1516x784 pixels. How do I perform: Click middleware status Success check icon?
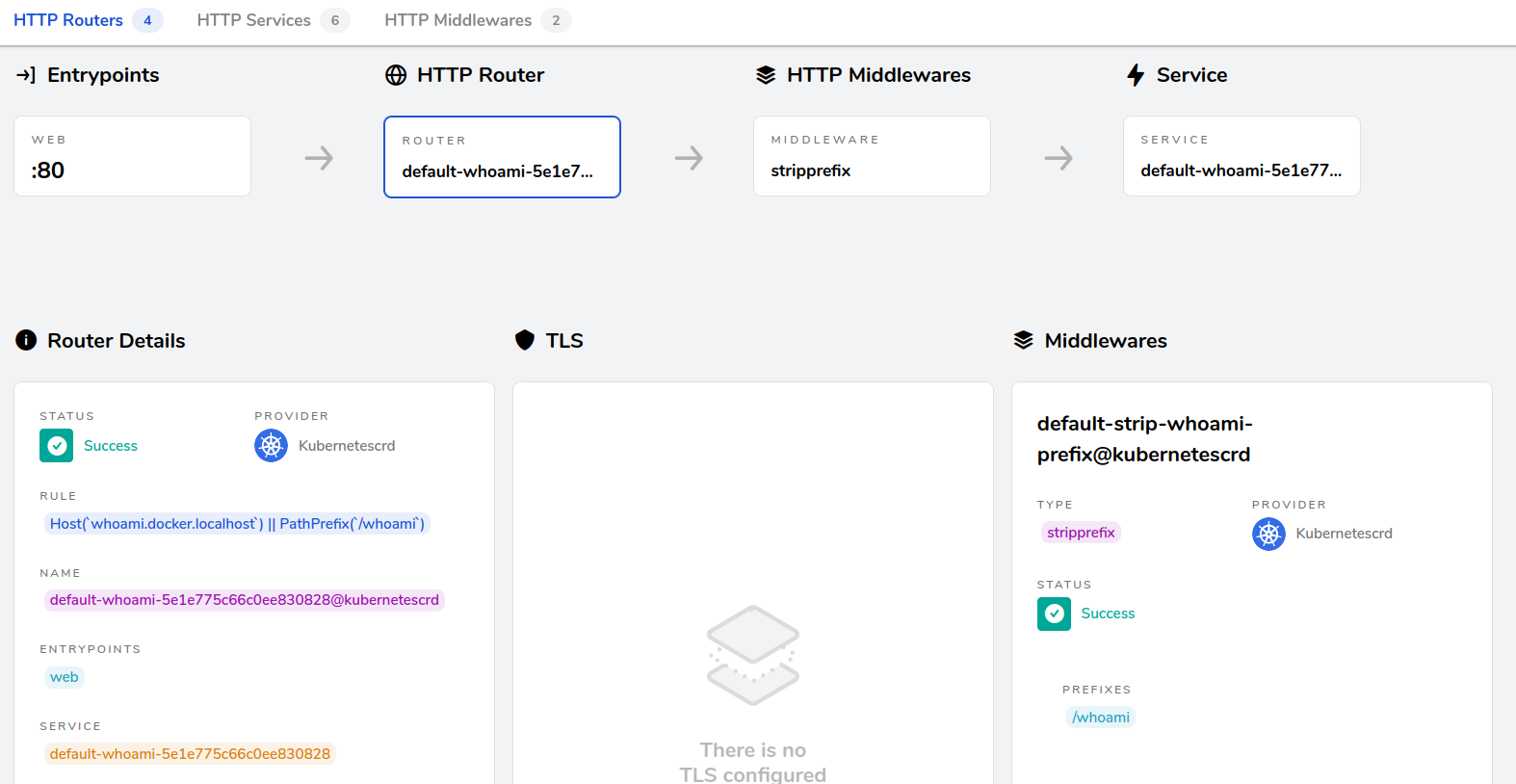1054,614
